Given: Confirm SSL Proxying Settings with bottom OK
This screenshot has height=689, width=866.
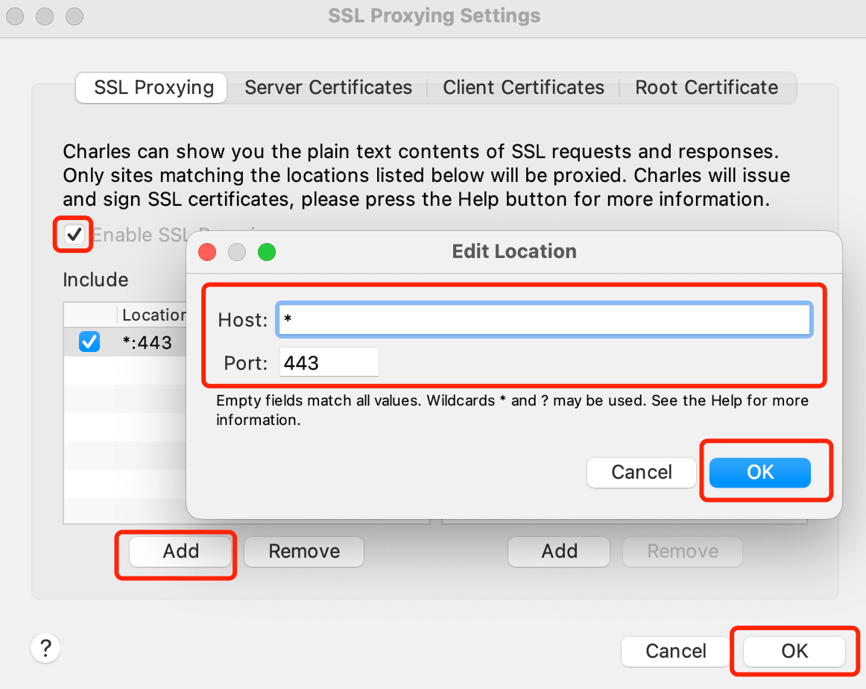Looking at the screenshot, I should (x=794, y=651).
